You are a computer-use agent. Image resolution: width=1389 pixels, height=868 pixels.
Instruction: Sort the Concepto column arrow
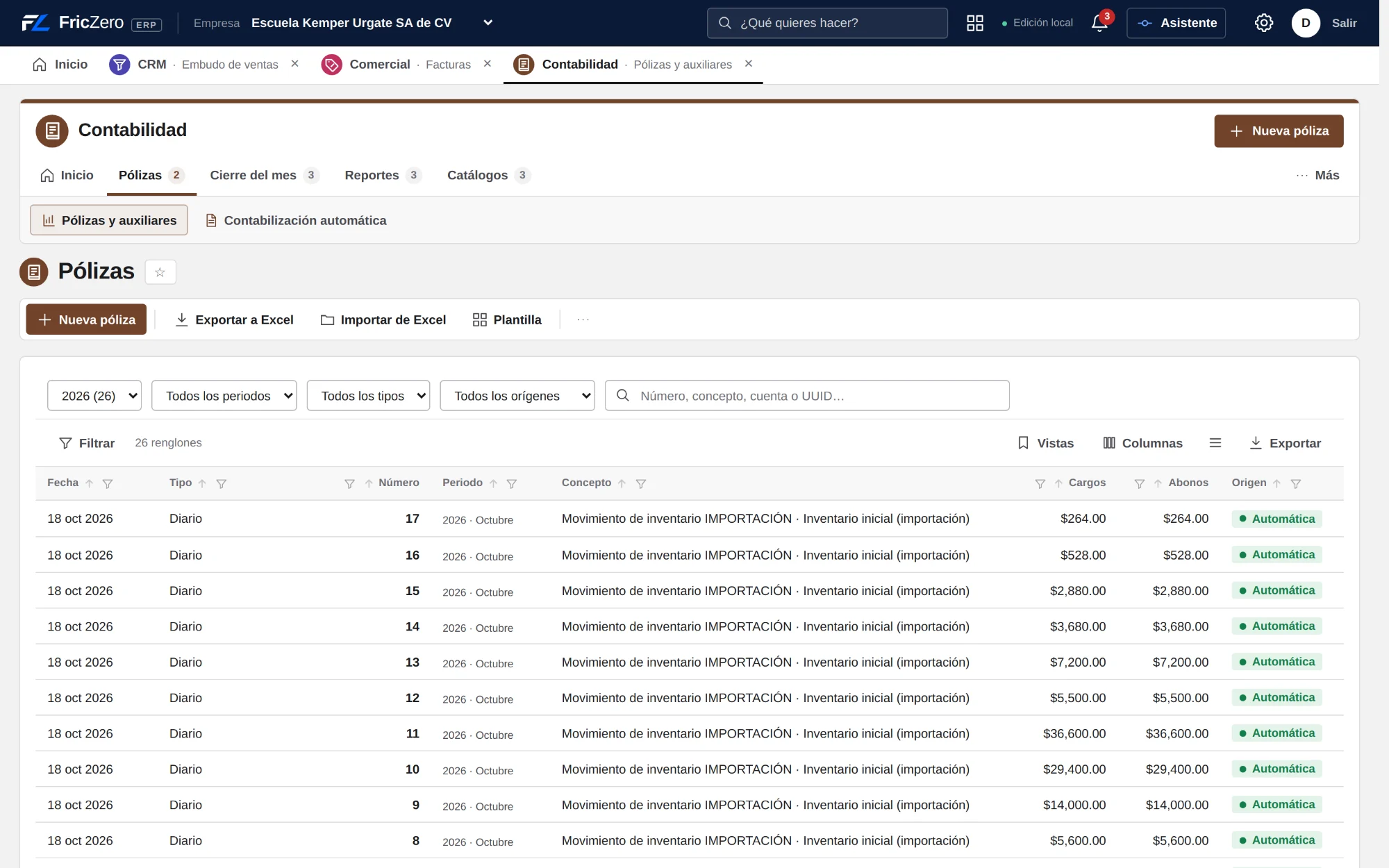(622, 483)
